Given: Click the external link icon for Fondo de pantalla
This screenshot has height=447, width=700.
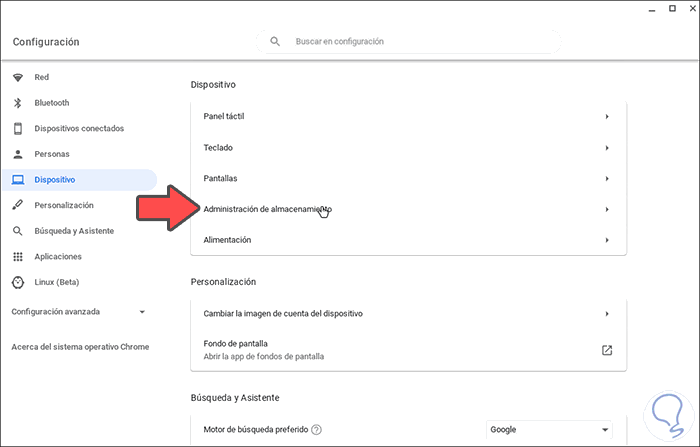Looking at the screenshot, I should click(x=606, y=350).
